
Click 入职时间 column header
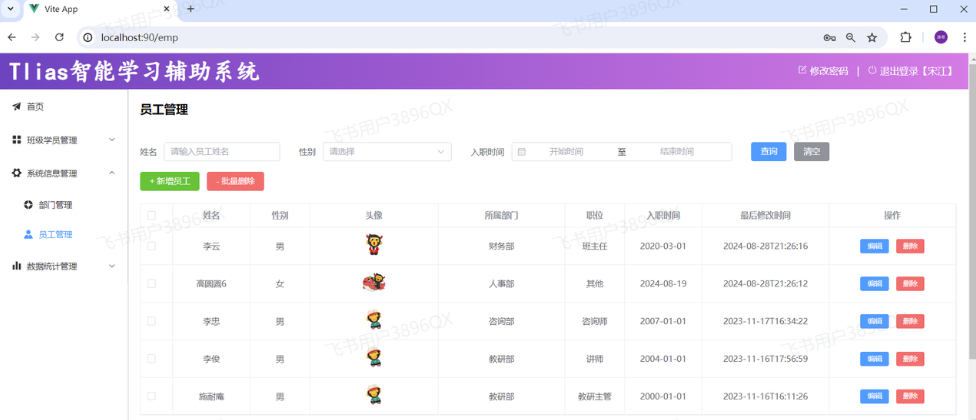coord(663,215)
